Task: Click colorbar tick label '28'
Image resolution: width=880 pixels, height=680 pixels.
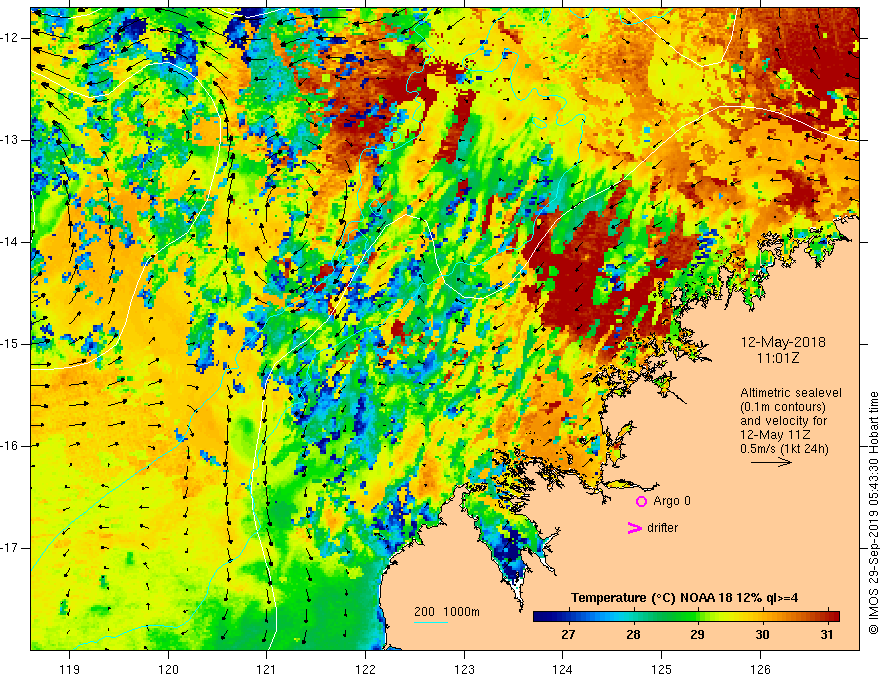Action: pyautogui.click(x=633, y=635)
